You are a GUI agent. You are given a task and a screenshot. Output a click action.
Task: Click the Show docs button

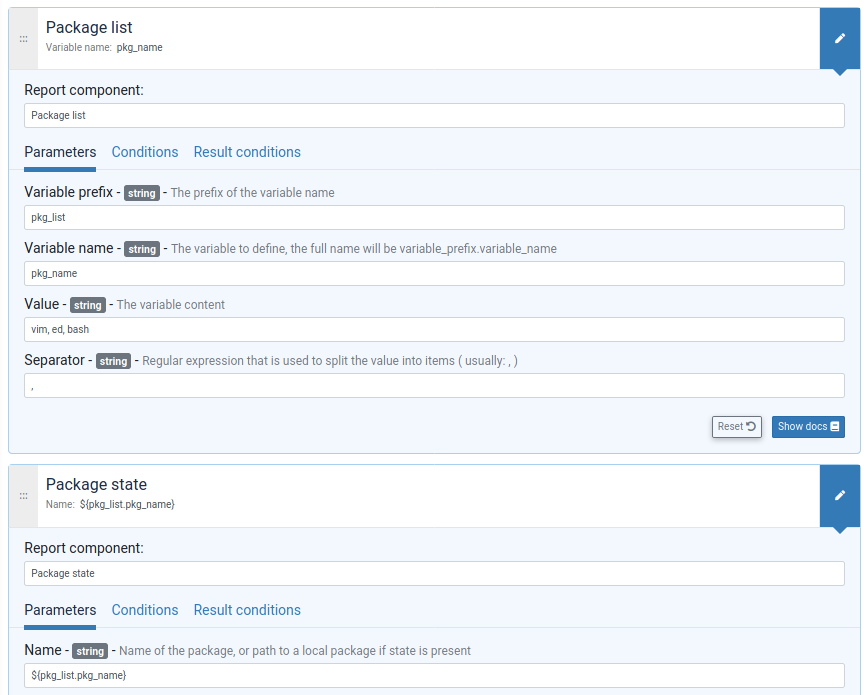[x=808, y=426]
